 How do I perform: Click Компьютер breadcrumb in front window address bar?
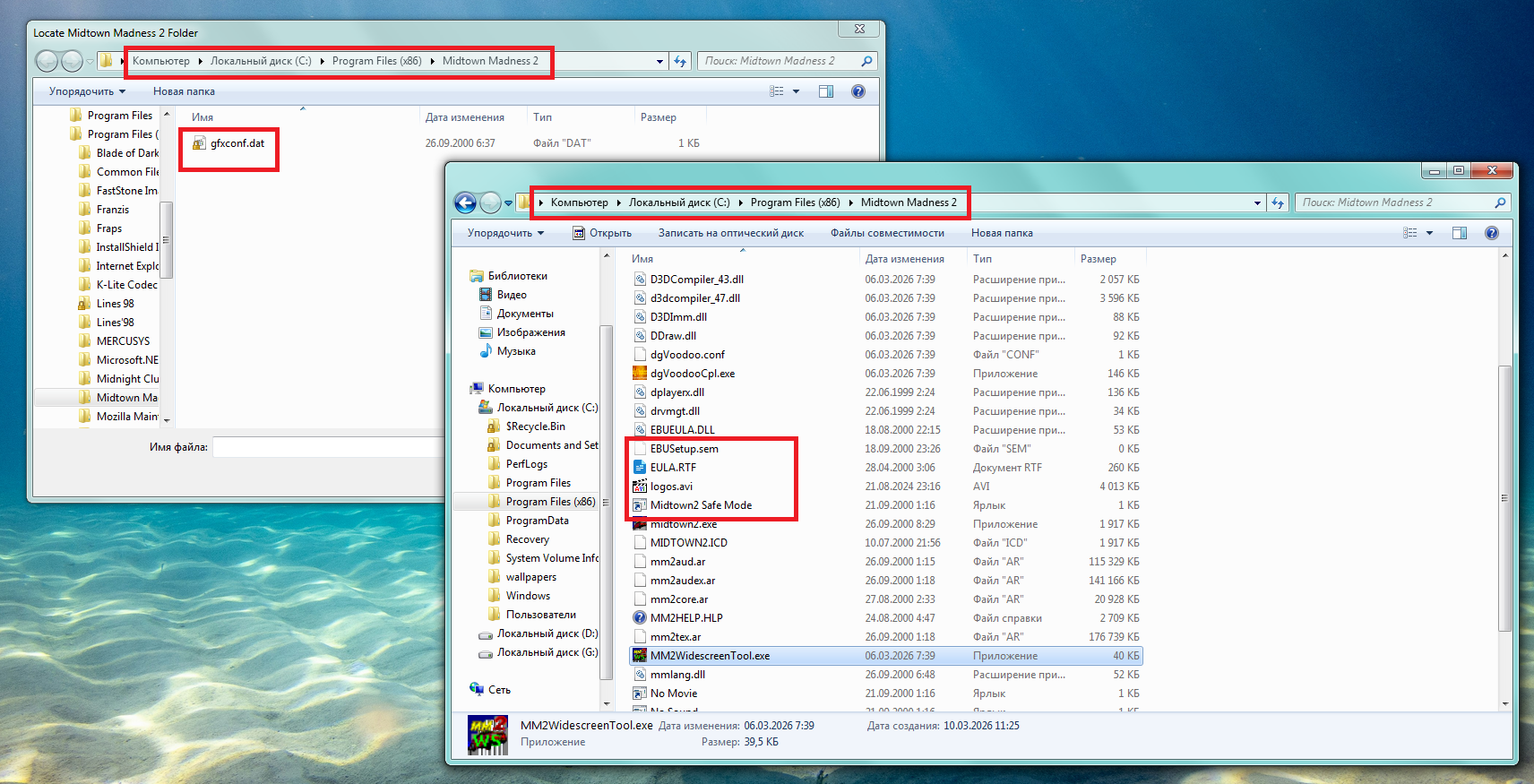coord(579,202)
